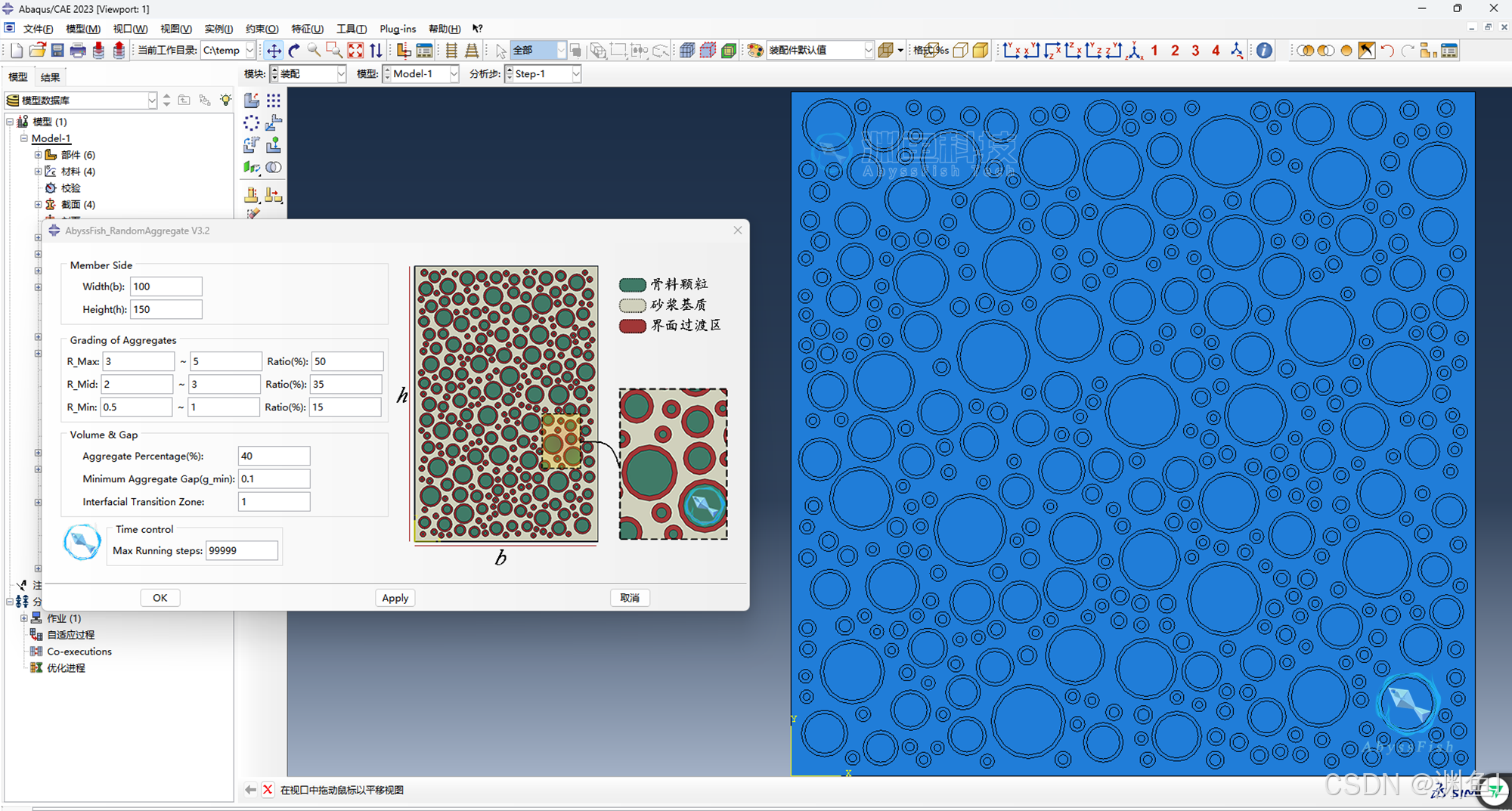This screenshot has width=1512, height=811.
Task: Save the model database with the floppy icon
Action: (57, 51)
